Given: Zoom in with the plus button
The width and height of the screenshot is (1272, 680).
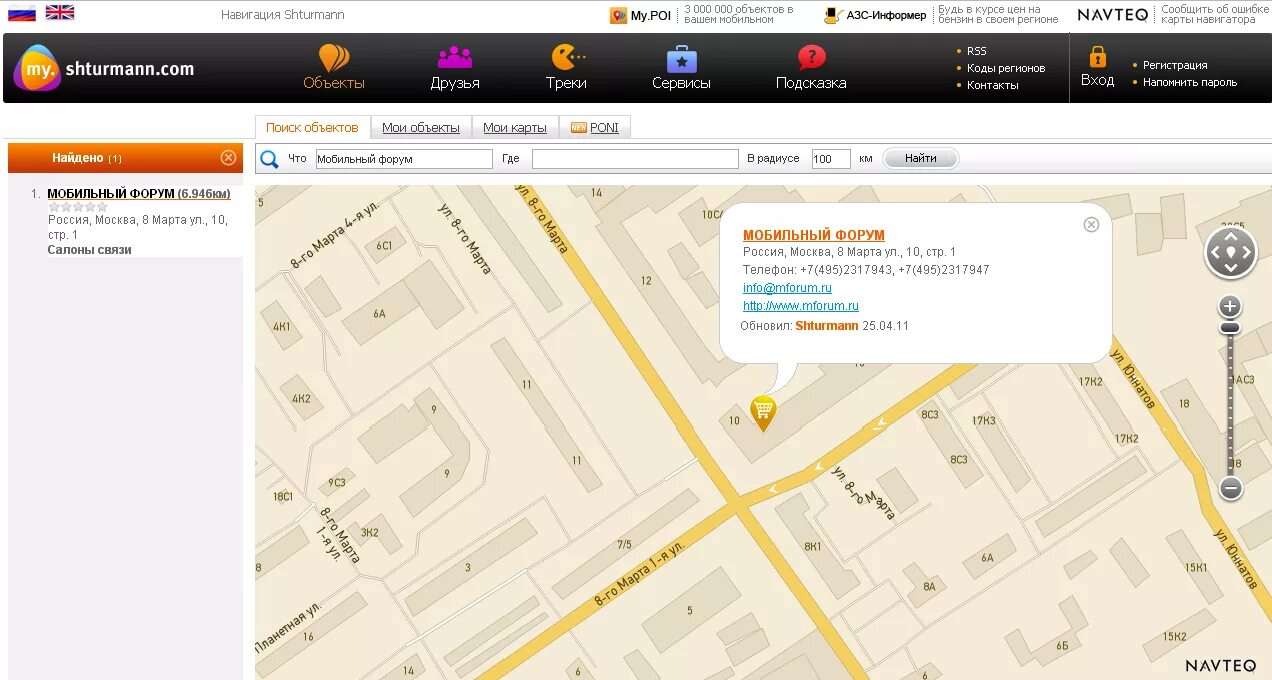Looking at the screenshot, I should pyautogui.click(x=1231, y=306).
